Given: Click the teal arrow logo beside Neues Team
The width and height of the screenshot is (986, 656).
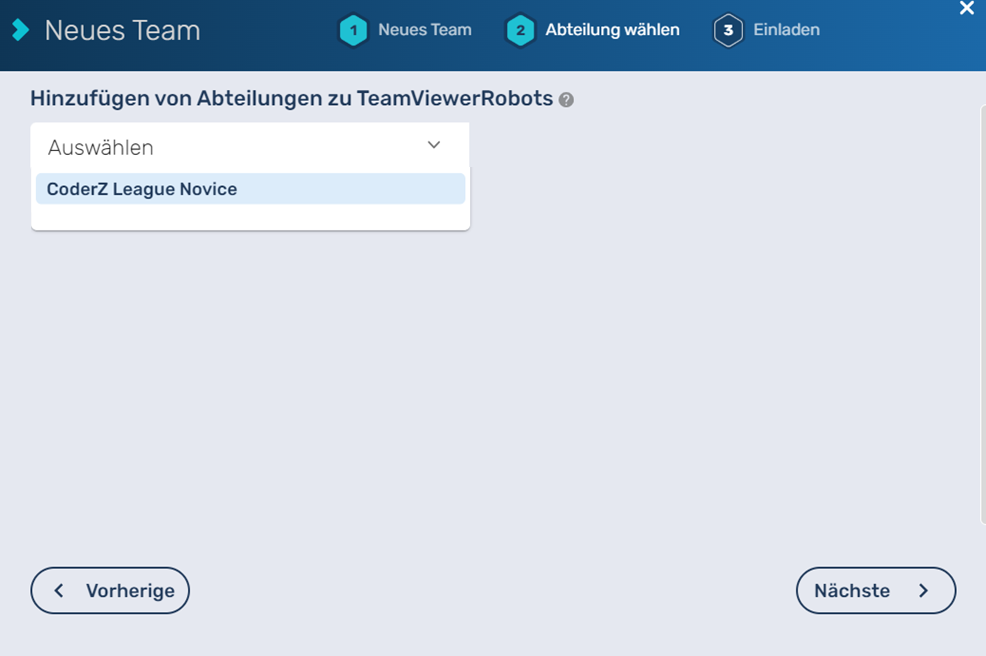Looking at the screenshot, I should coord(20,30).
